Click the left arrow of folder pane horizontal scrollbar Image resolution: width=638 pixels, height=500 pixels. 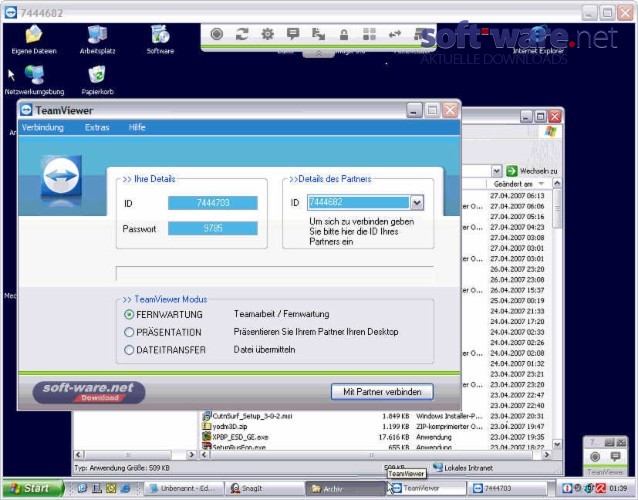point(79,454)
